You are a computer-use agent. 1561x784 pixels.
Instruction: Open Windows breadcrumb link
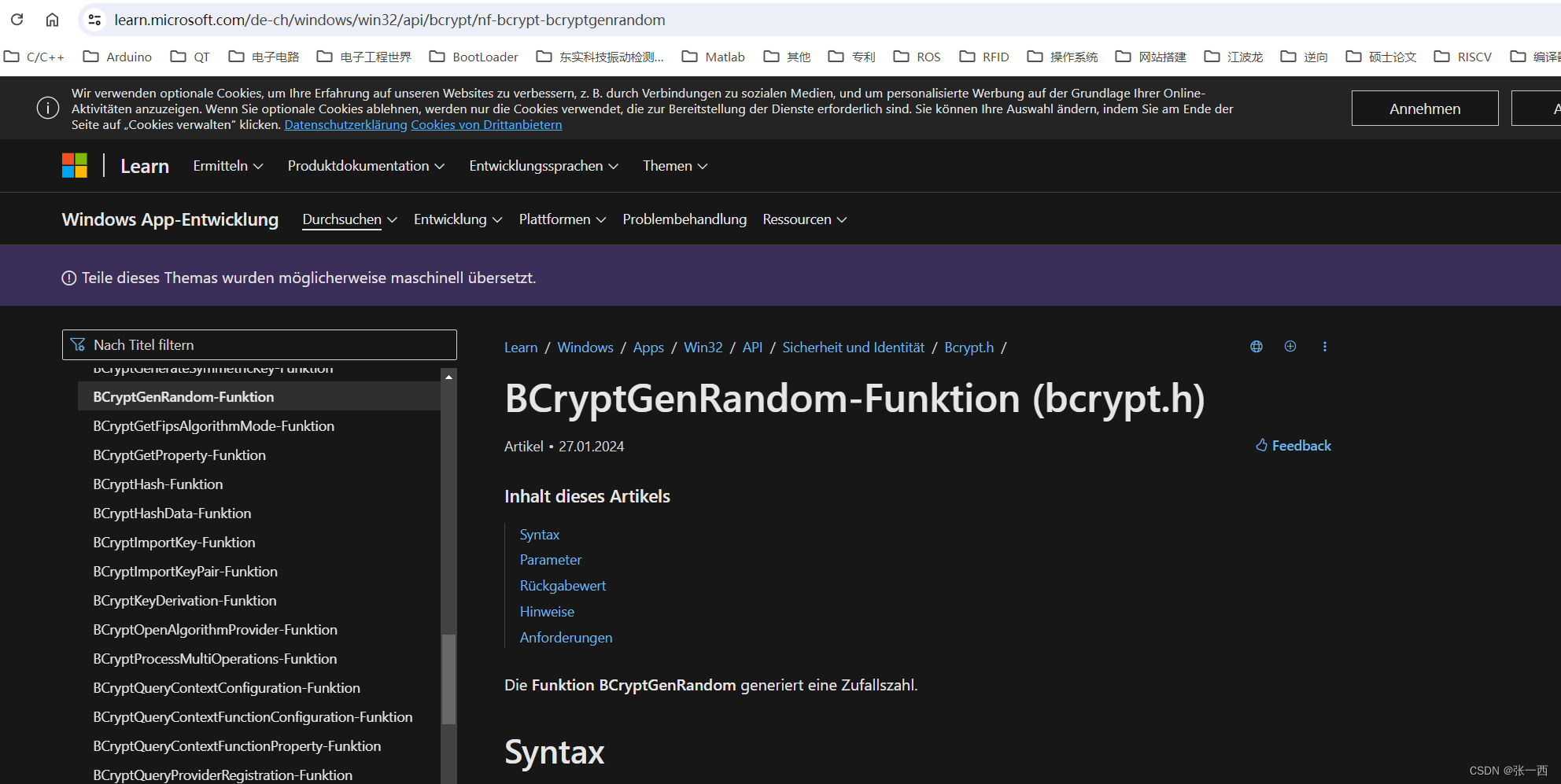click(585, 348)
